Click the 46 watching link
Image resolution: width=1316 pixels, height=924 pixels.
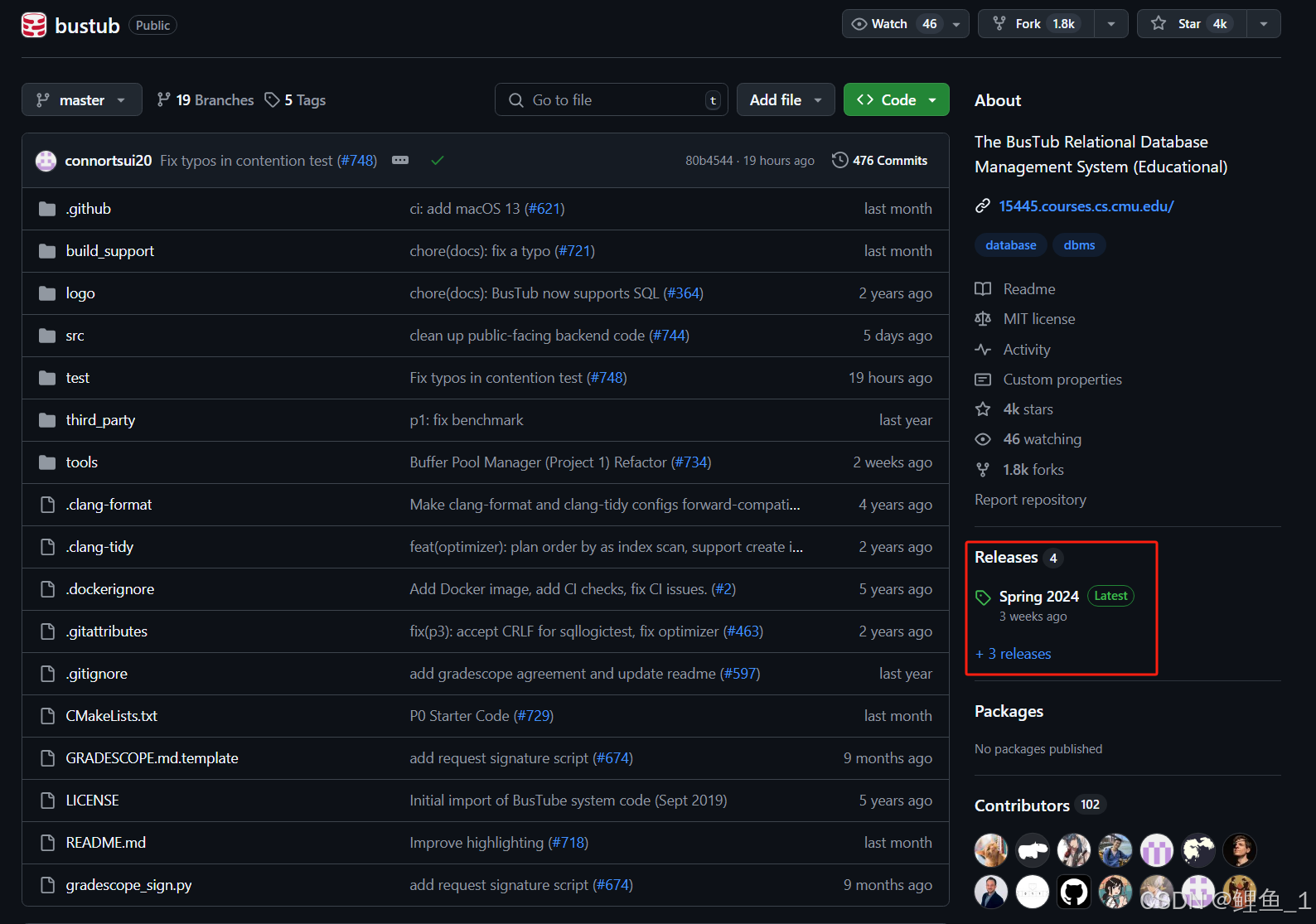[x=1043, y=439]
